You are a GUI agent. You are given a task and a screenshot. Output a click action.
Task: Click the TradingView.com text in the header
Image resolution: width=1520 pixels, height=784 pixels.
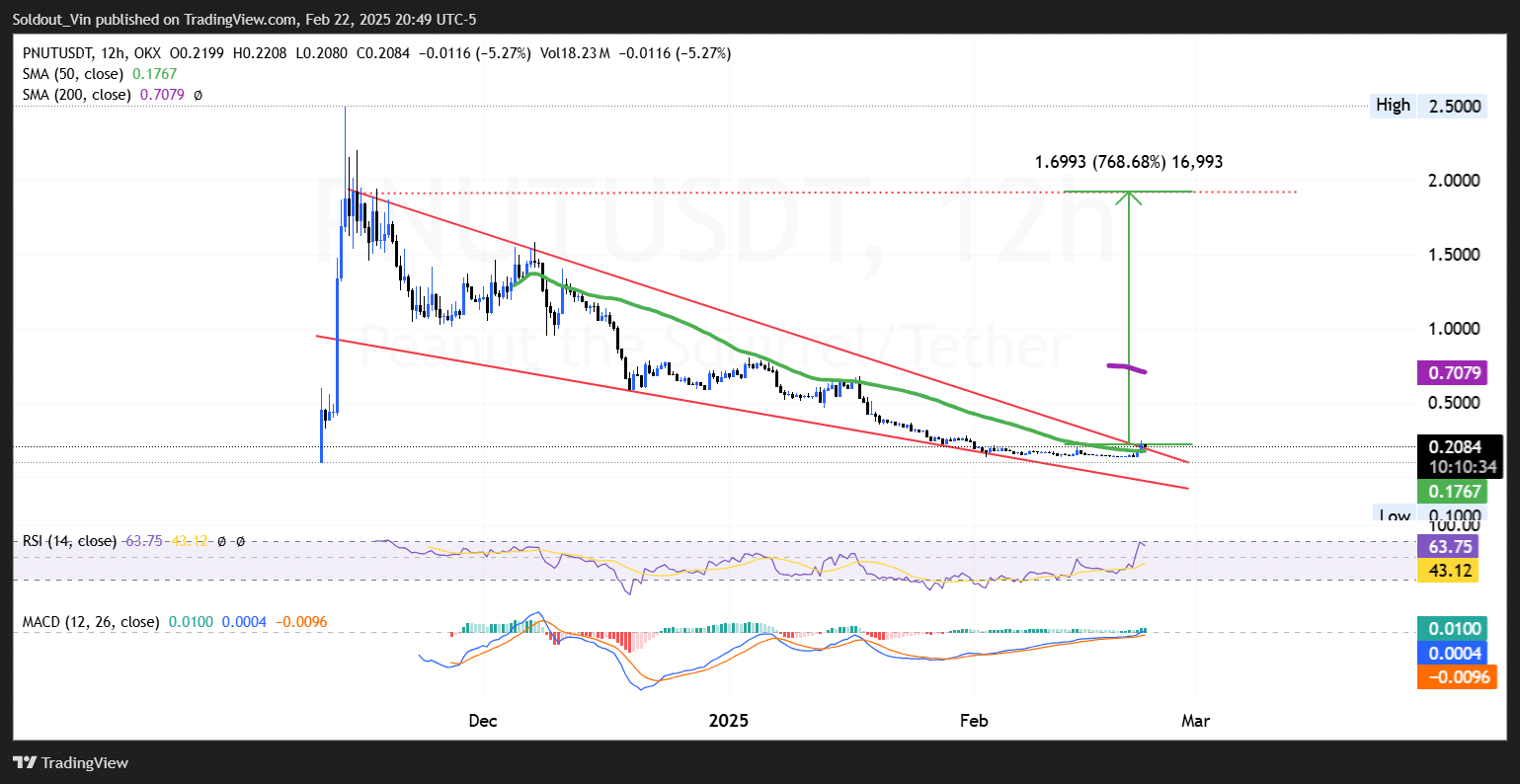239,20
